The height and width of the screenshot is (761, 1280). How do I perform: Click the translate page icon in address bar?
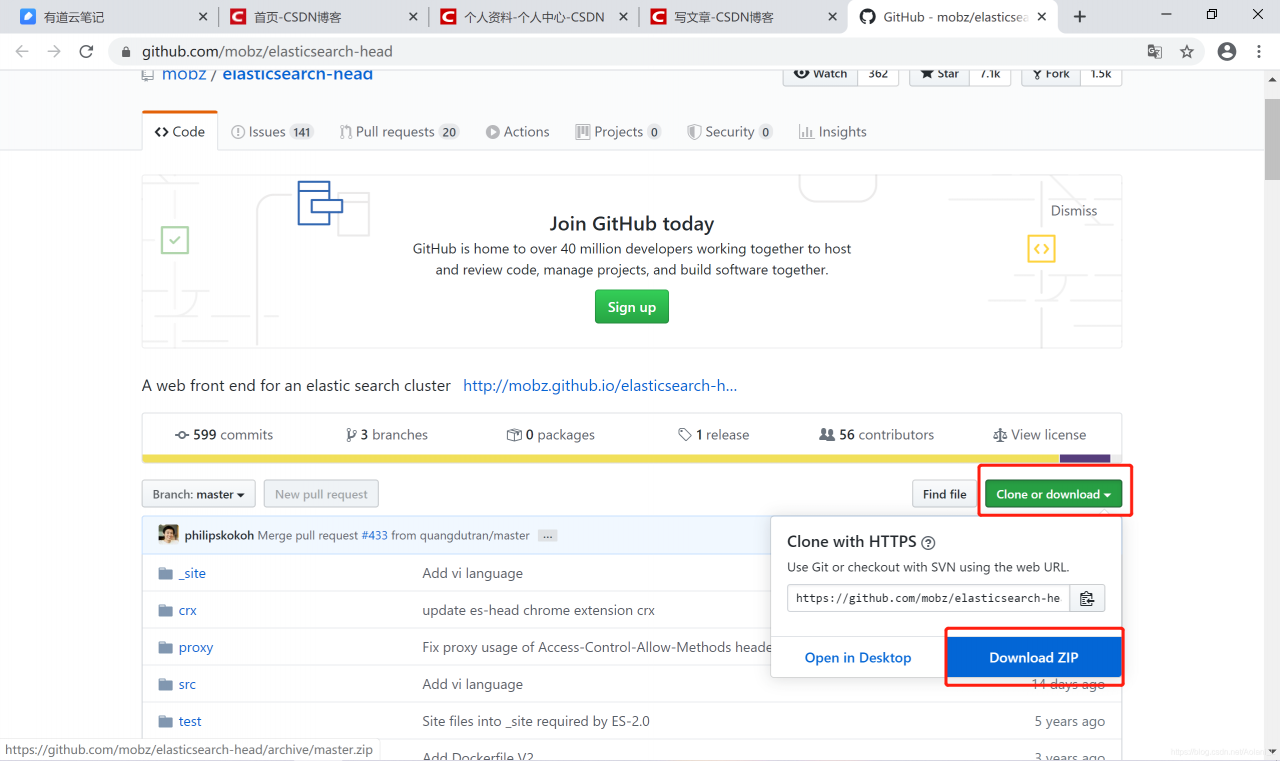coord(1155,52)
